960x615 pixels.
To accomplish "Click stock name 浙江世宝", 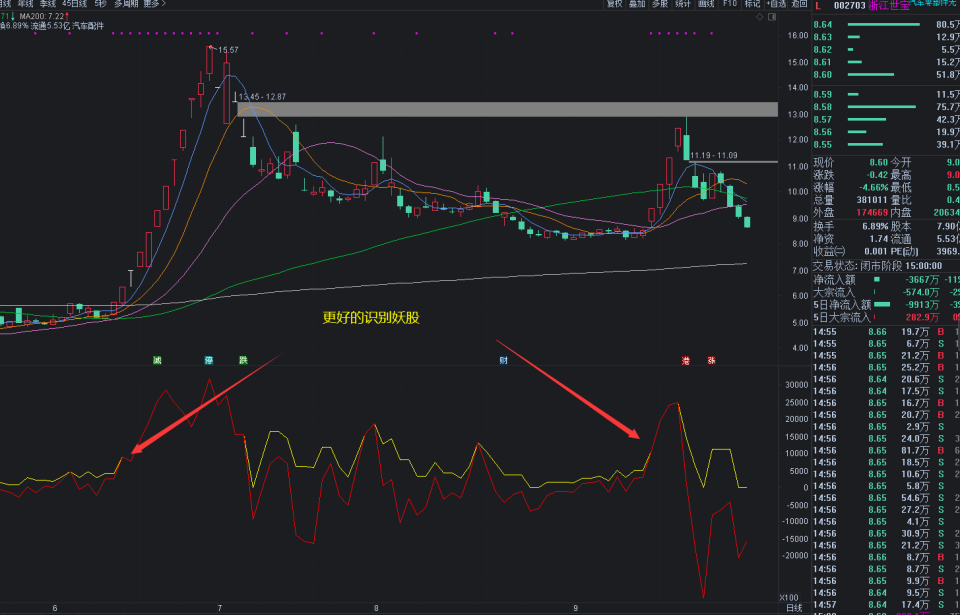I will coord(889,6).
